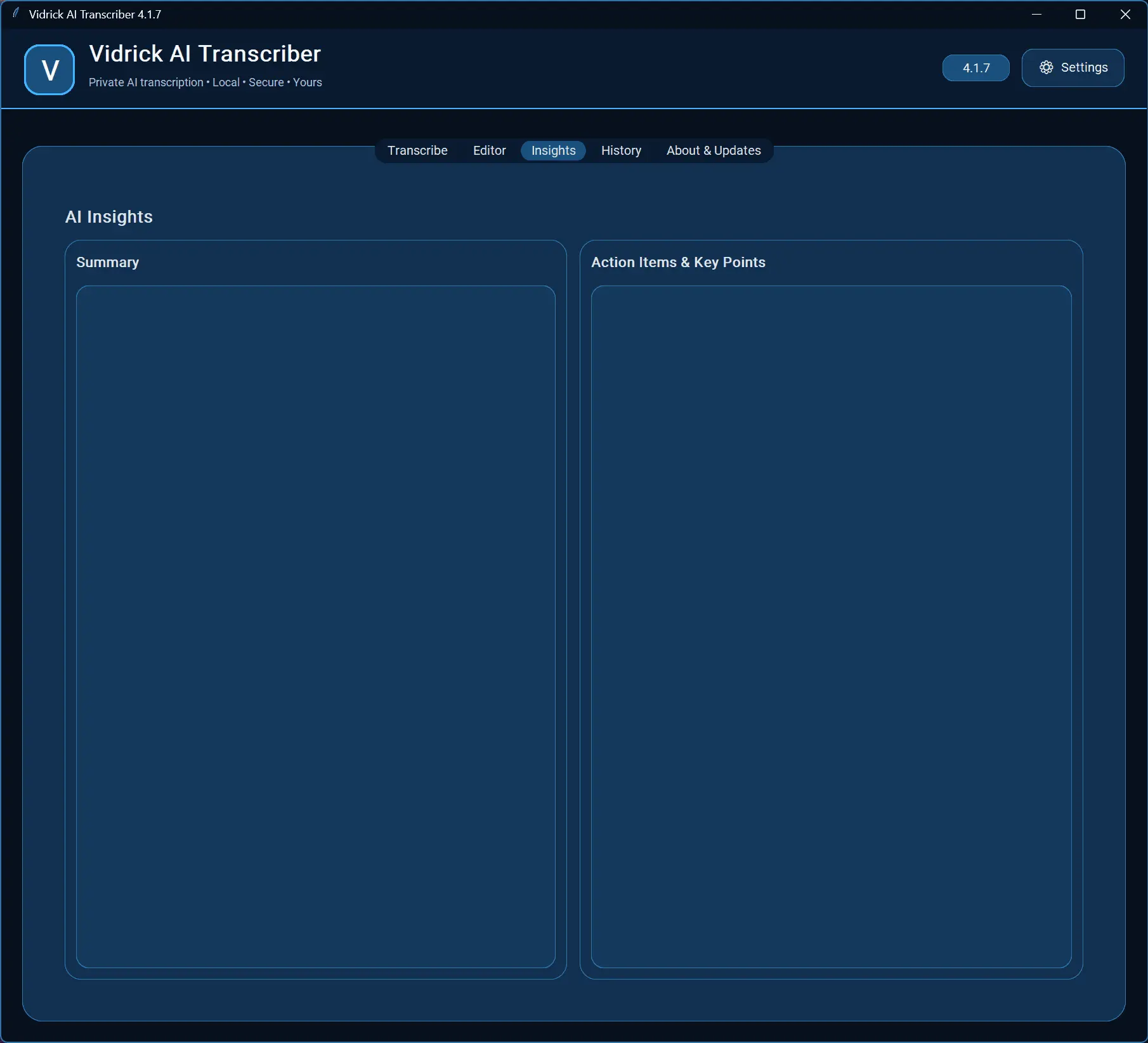Select the Insights tab
Viewport: 1148px width, 1043px height.
[553, 150]
